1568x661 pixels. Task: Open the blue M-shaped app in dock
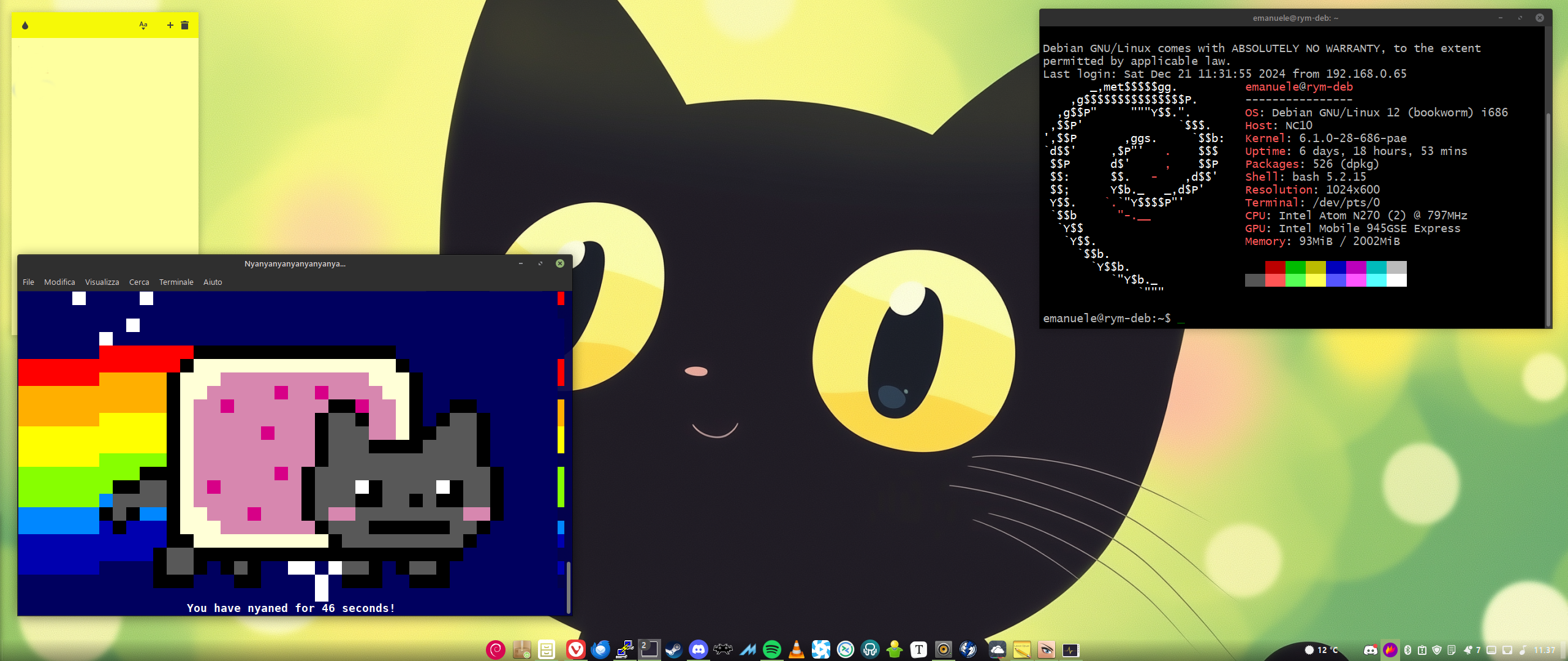pyautogui.click(x=748, y=649)
